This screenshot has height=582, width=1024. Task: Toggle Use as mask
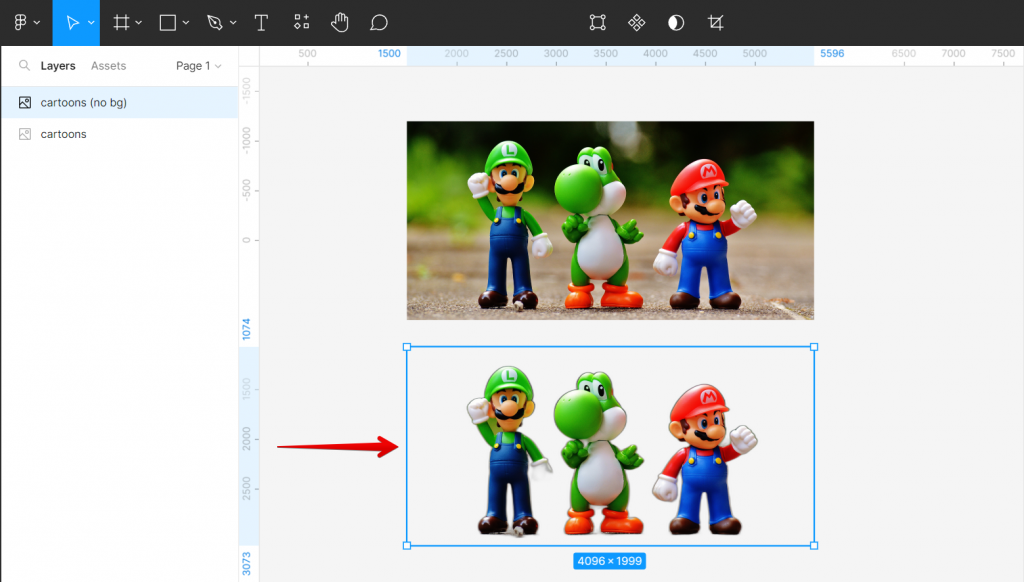coord(676,22)
